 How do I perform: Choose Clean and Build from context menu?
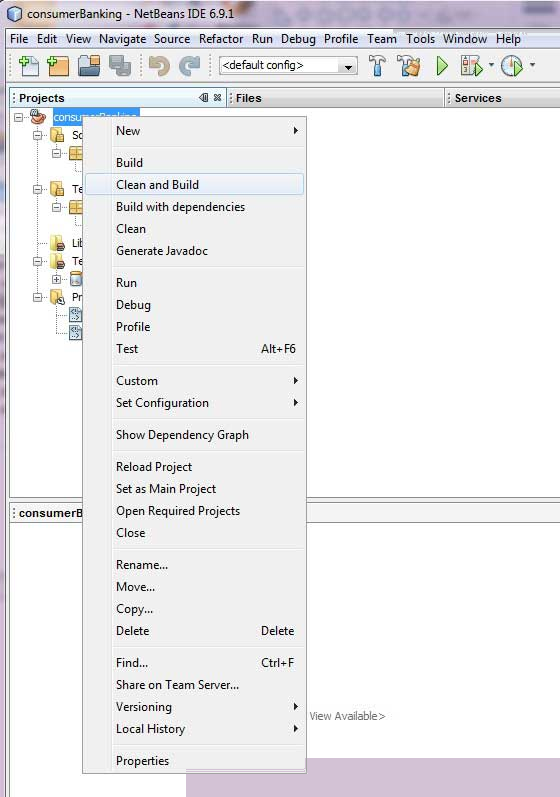195,185
